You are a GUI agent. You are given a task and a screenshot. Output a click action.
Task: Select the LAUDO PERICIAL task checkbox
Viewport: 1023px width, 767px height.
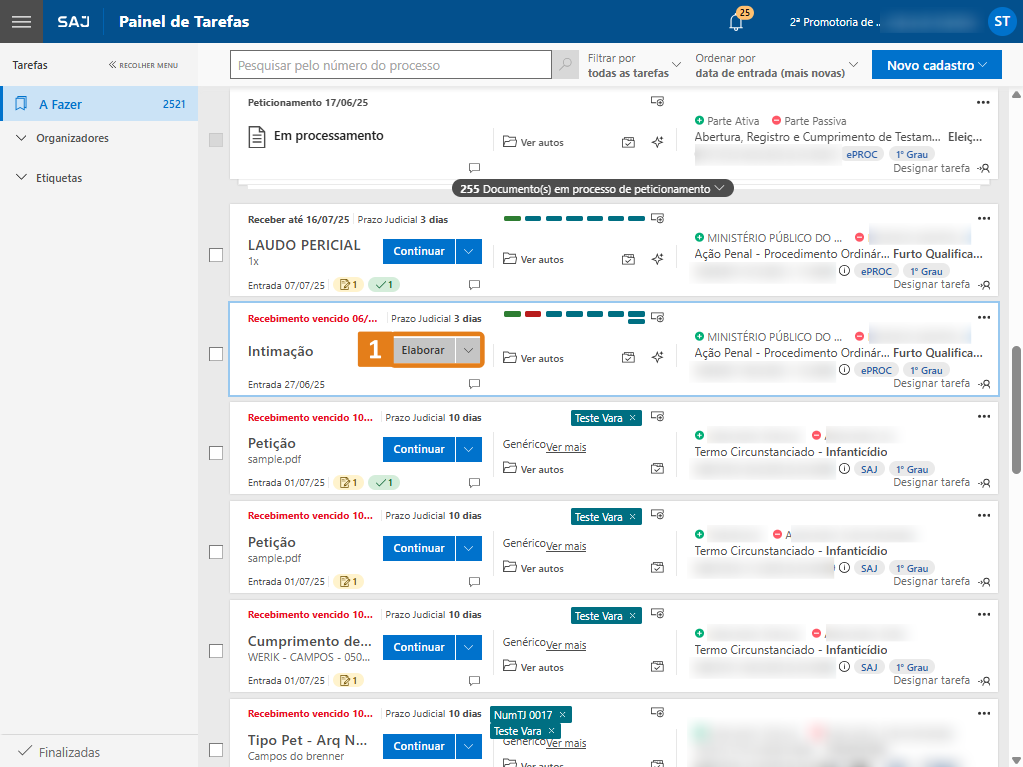(x=216, y=255)
